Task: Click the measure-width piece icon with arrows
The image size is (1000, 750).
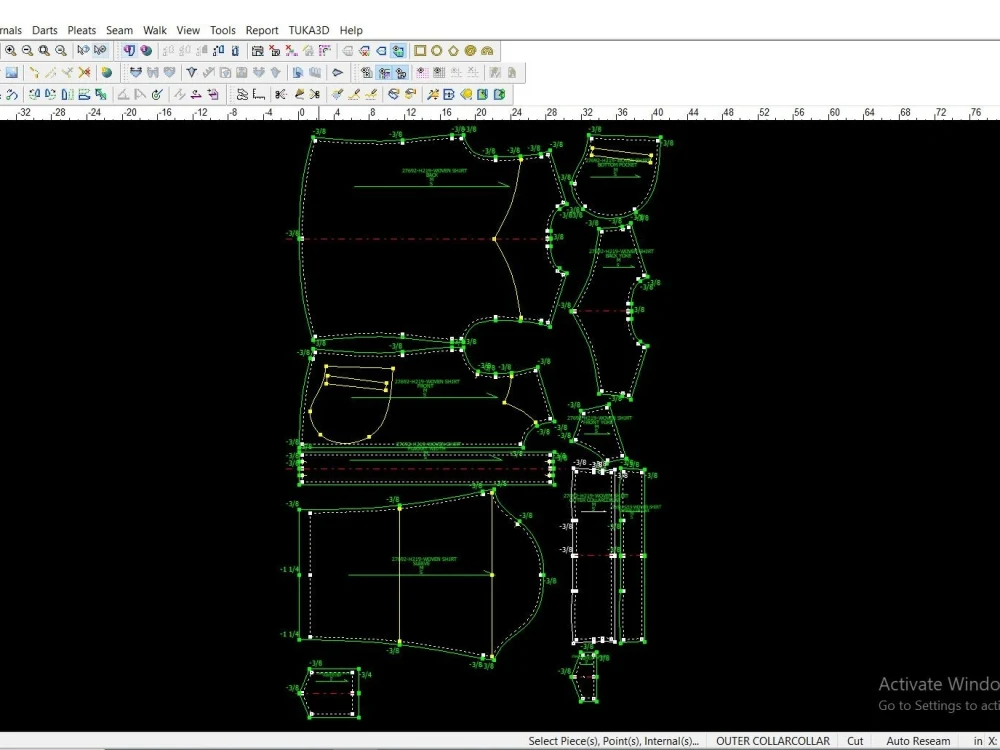Action: pos(136,72)
